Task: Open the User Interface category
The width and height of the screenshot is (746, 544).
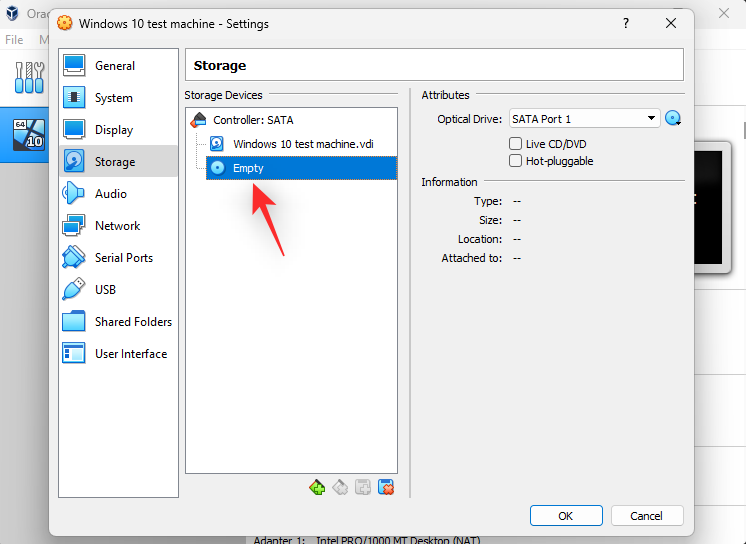Action: coord(118,353)
